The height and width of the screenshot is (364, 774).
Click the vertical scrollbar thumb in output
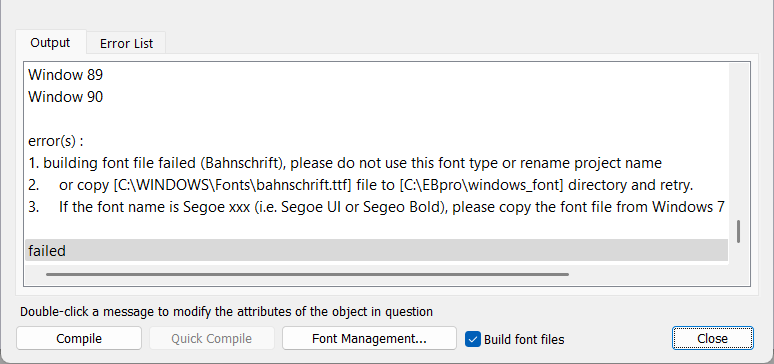[738, 232]
